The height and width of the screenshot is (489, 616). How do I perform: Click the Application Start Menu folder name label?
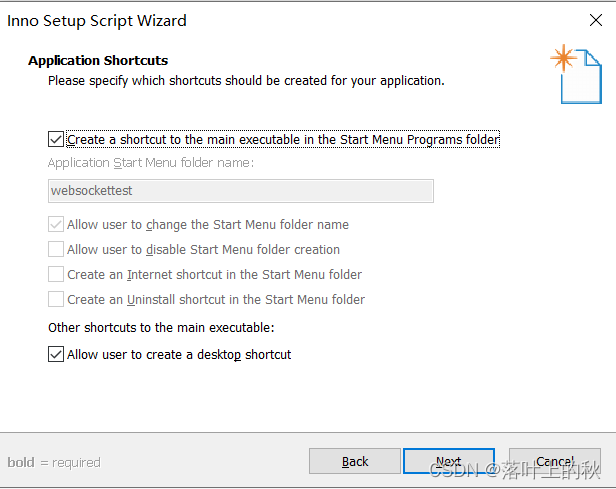[151, 163]
